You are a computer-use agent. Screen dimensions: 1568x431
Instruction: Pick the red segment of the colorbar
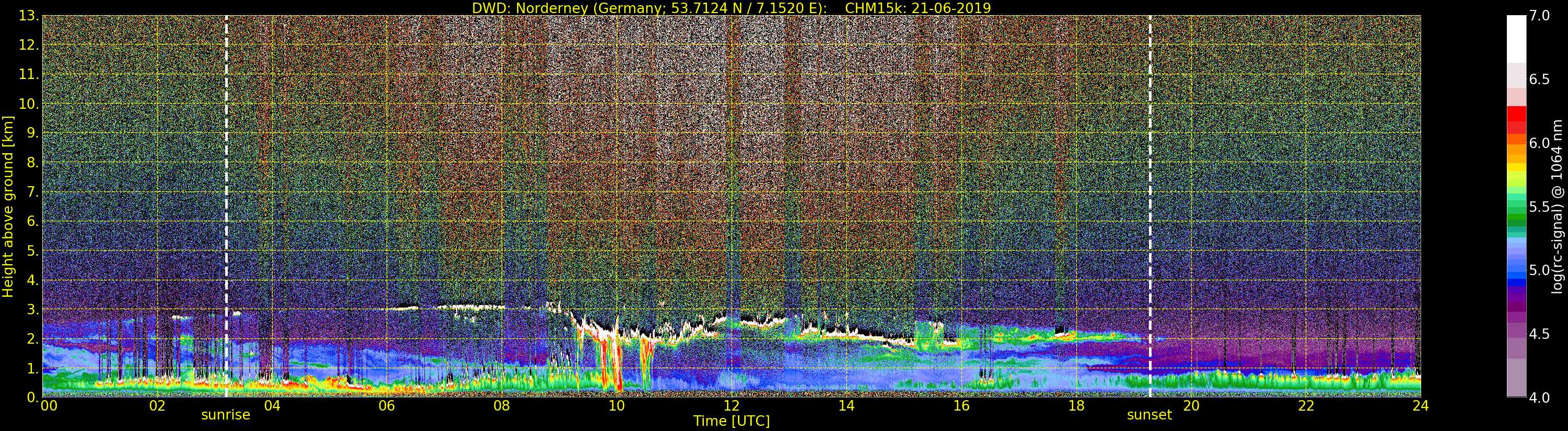pyautogui.click(x=1516, y=115)
